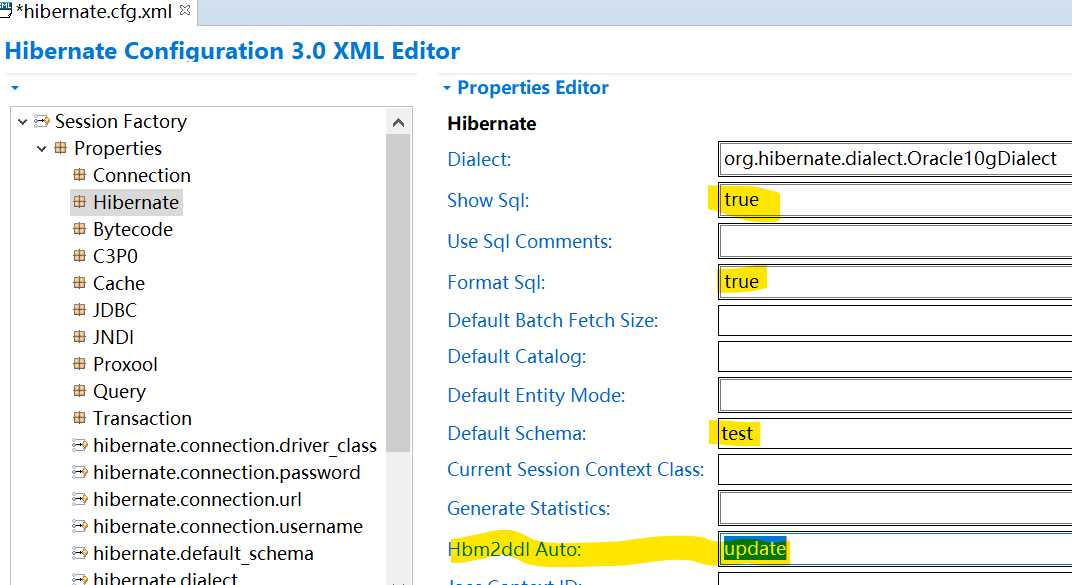This screenshot has width=1072, height=585.
Task: Click the Use Sql Comments field
Action: [x=895, y=241]
